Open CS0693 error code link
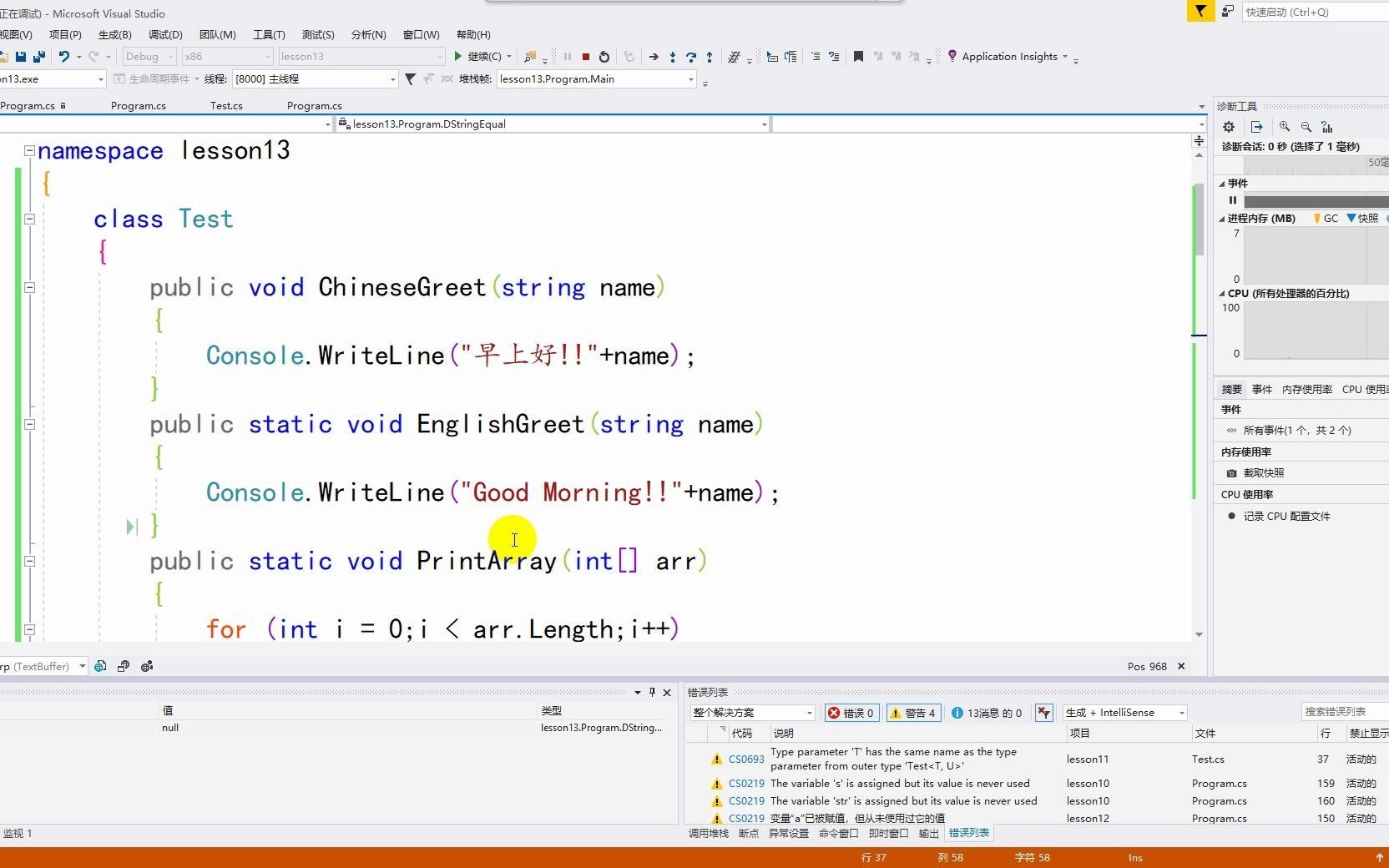 click(x=746, y=759)
